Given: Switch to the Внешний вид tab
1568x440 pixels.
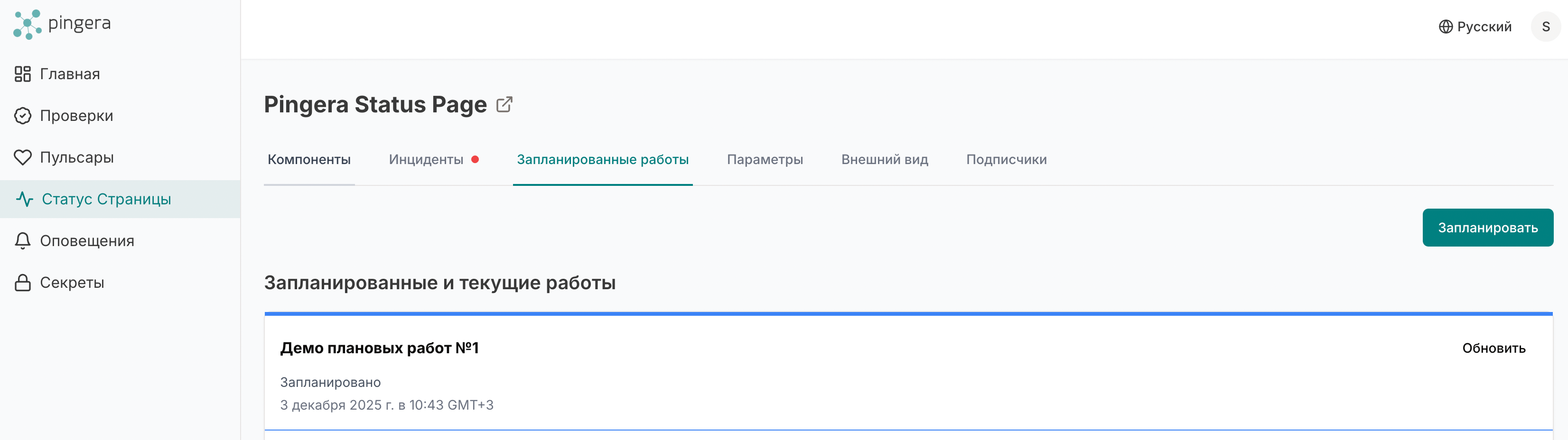Looking at the screenshot, I should 884,159.
